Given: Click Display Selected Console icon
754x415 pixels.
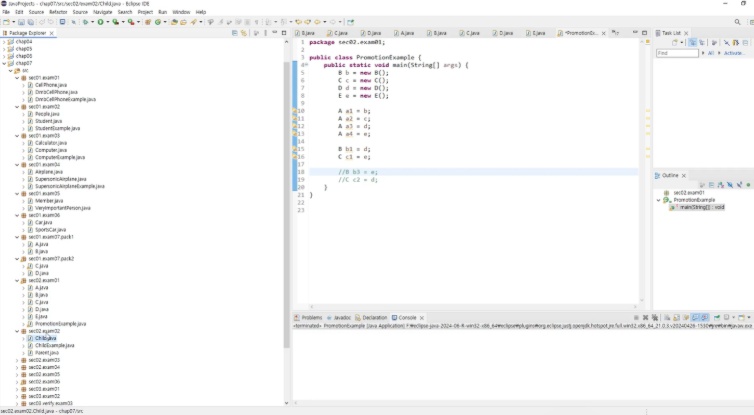Looking at the screenshot, I should pyautogui.click(x=727, y=318).
